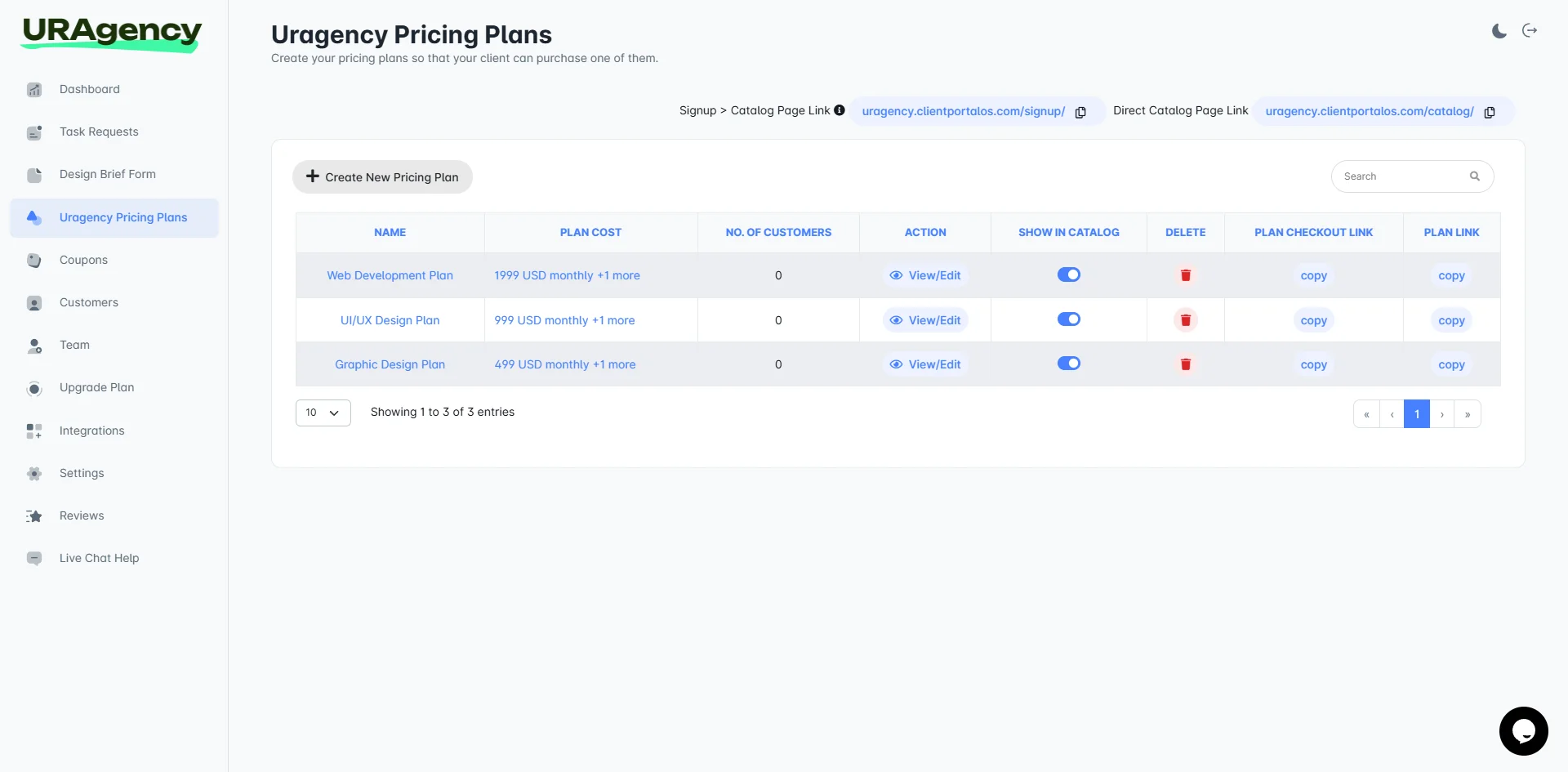Open View/Edit for the UI/UX Design Plan
This screenshot has height=772, width=1568.
924,319
